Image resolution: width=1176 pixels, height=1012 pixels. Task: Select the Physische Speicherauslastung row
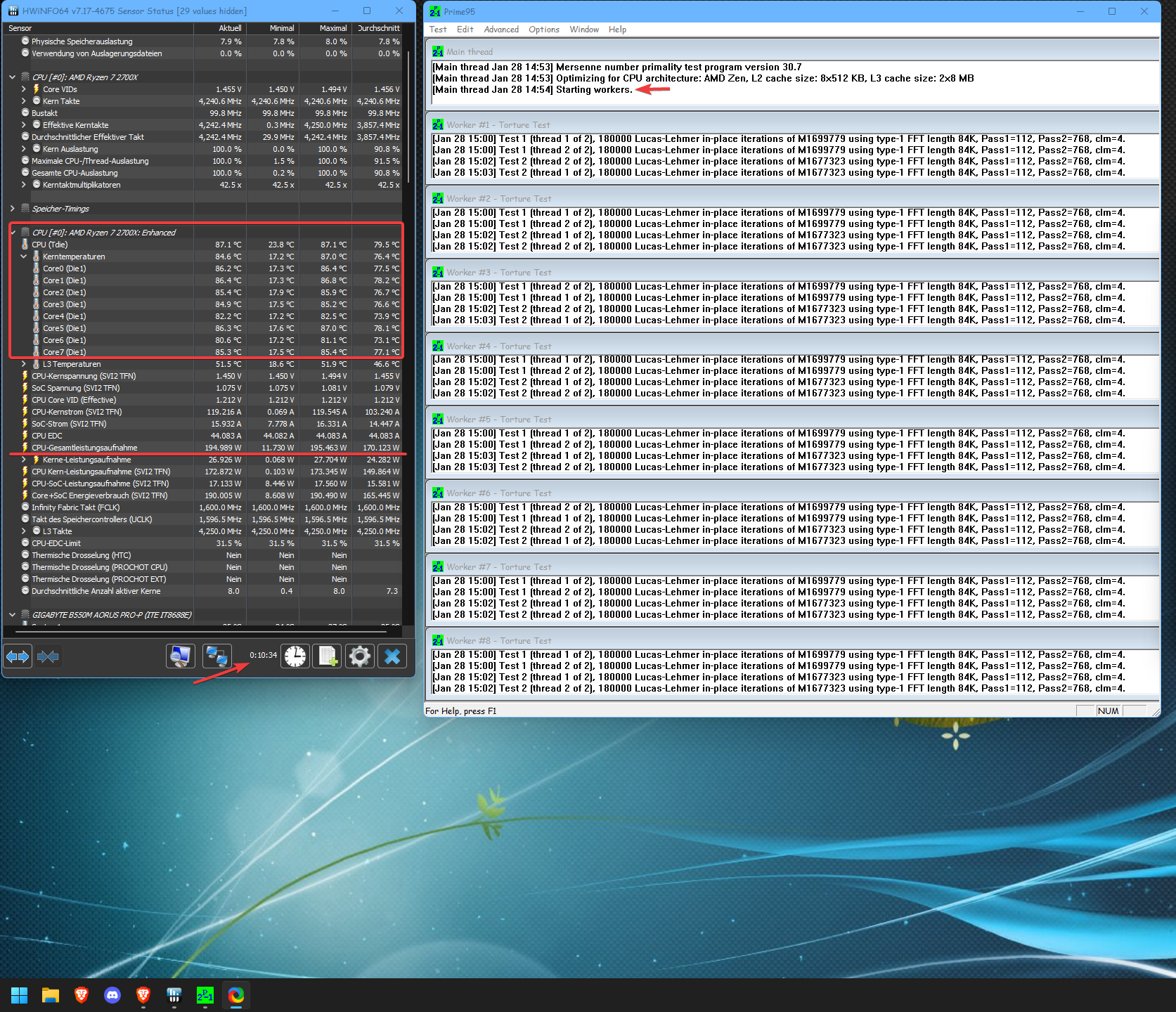[x=204, y=41]
